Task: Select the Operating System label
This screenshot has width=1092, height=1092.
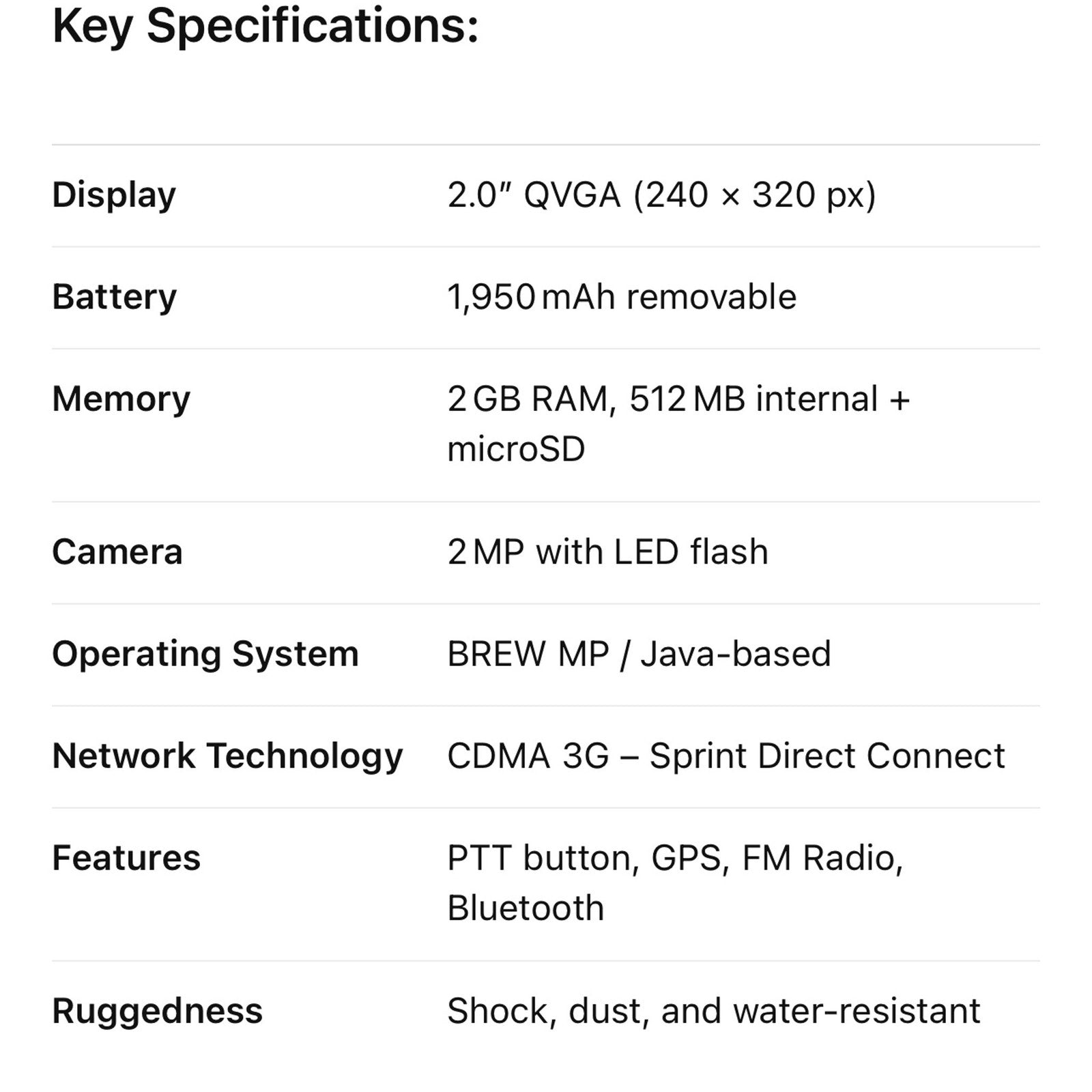Action: click(x=205, y=655)
